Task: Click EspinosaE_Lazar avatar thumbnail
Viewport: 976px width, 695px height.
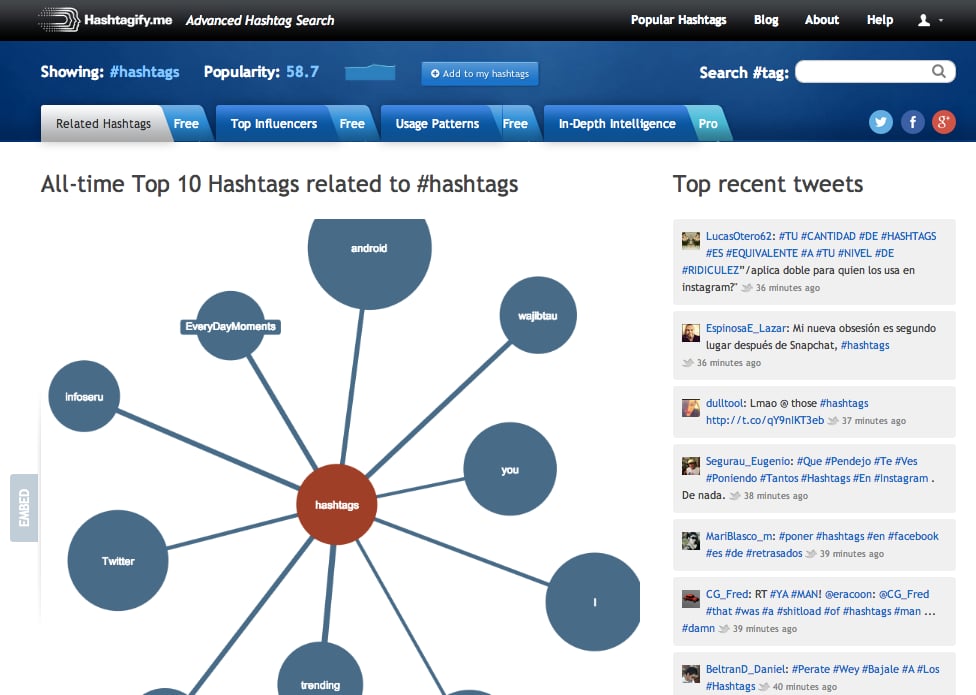Action: (691, 333)
